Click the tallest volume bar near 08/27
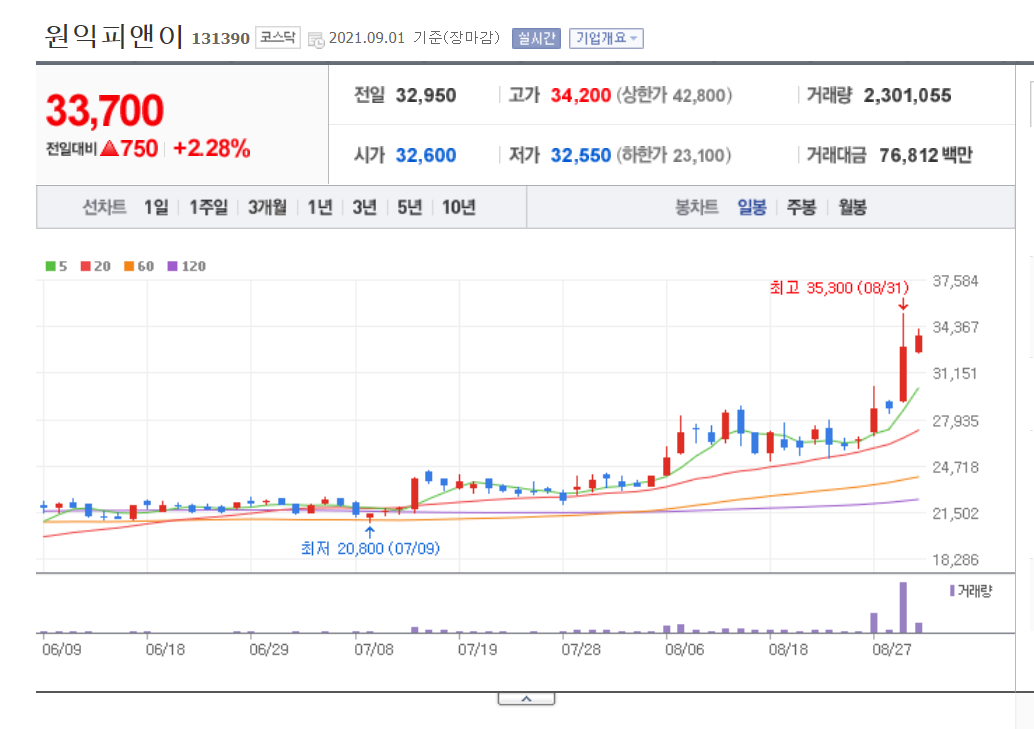 click(x=903, y=607)
